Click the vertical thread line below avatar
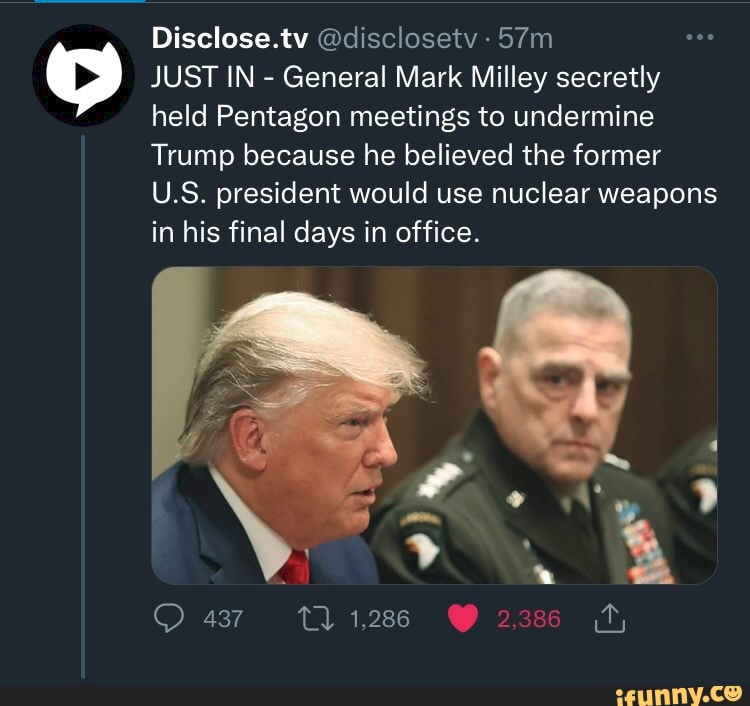750x706 pixels. pos(83,407)
